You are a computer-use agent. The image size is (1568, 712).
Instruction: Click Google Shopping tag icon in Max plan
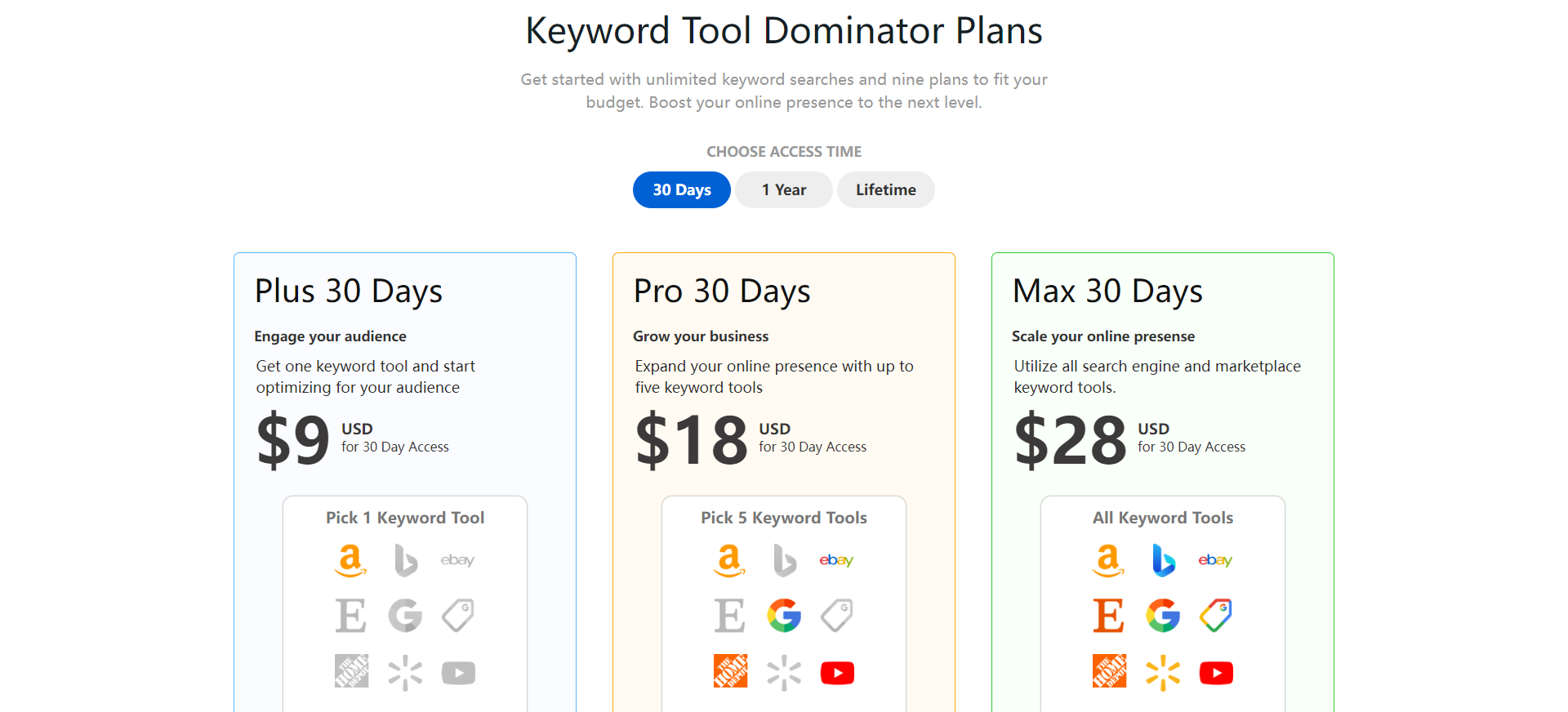click(x=1215, y=616)
